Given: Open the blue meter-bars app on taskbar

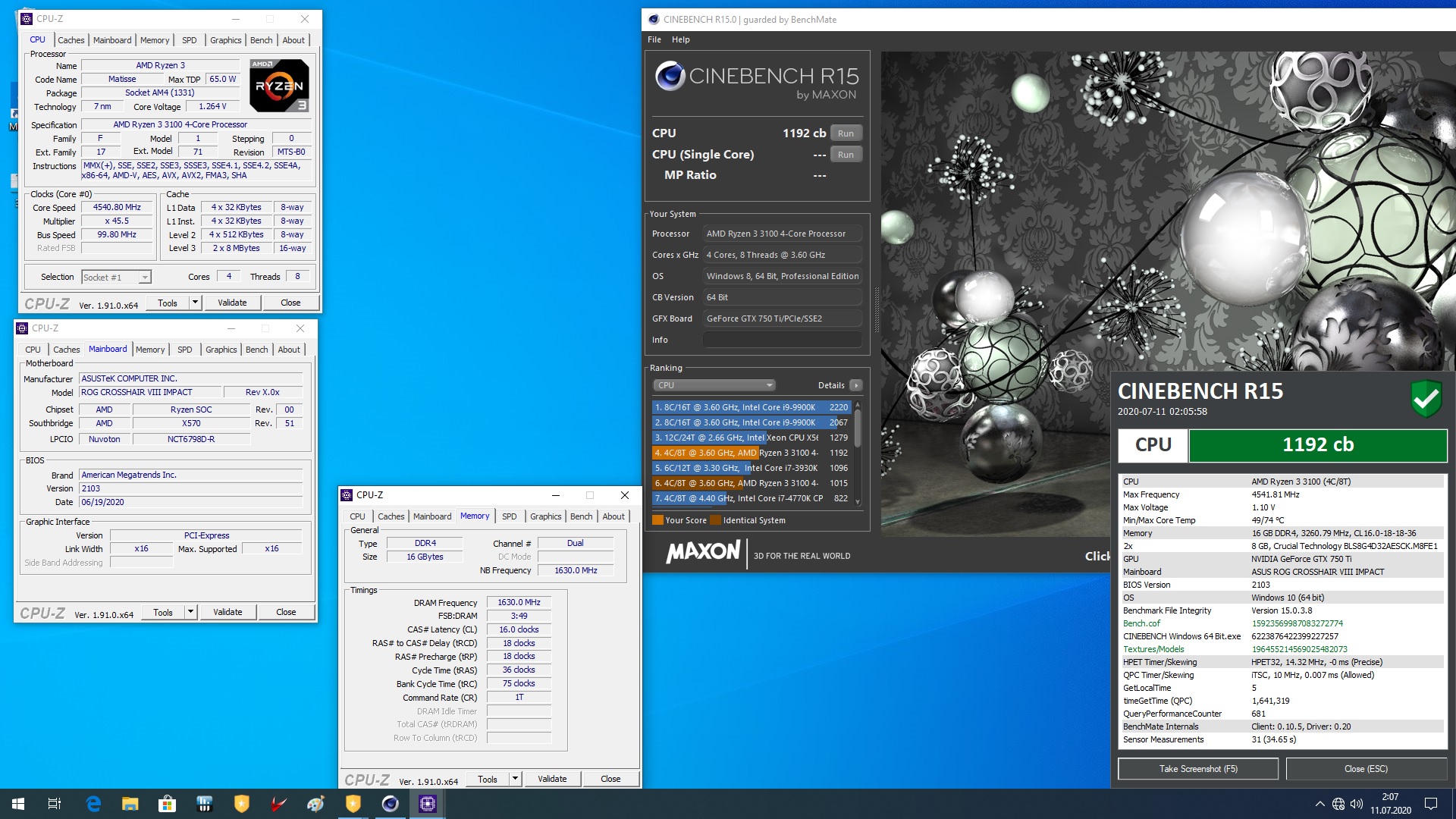Looking at the screenshot, I should pos(204,804).
